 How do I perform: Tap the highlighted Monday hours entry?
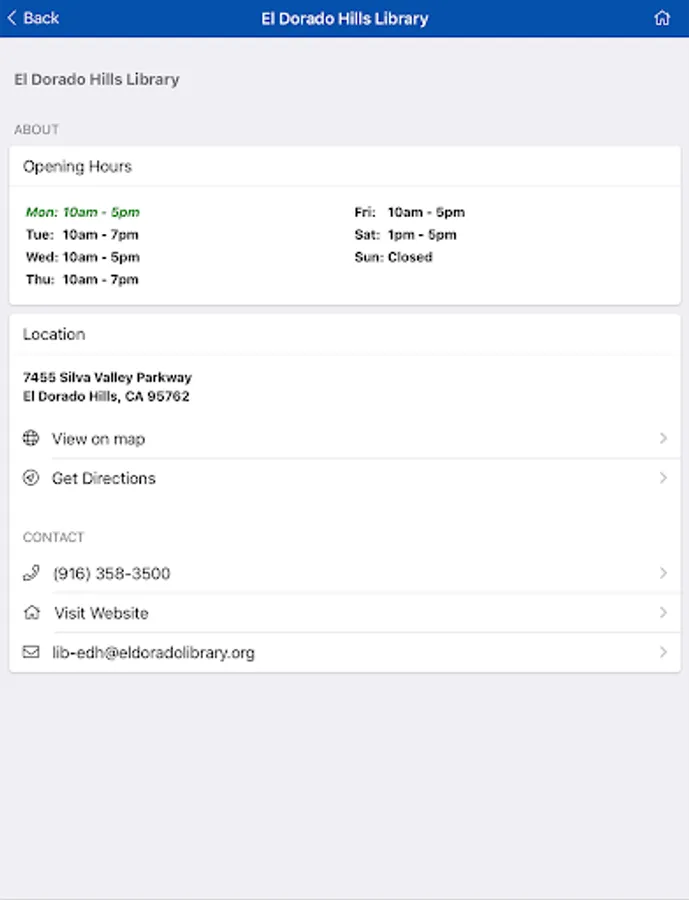(83, 212)
